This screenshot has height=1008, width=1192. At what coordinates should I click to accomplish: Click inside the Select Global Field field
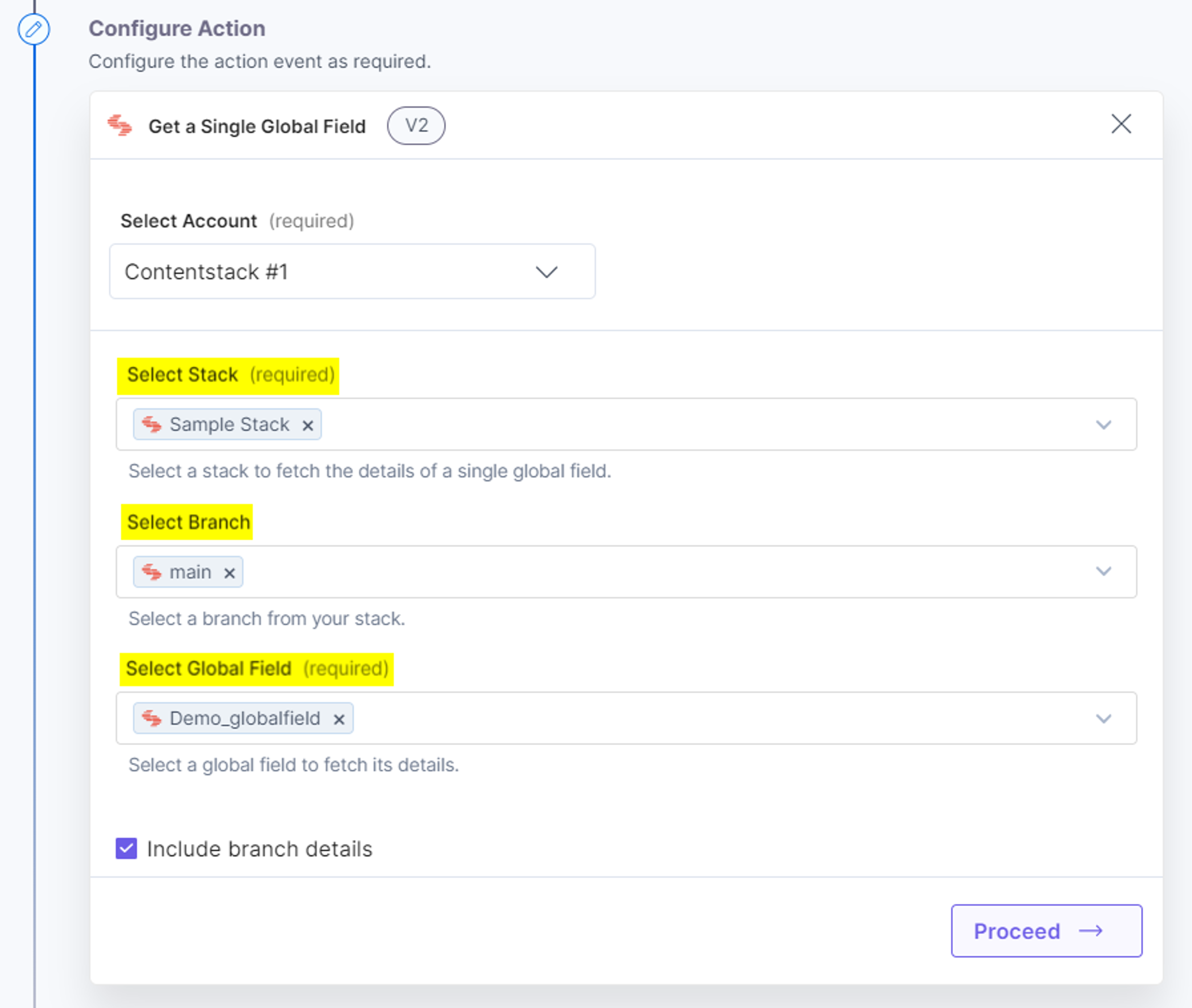pos(626,718)
